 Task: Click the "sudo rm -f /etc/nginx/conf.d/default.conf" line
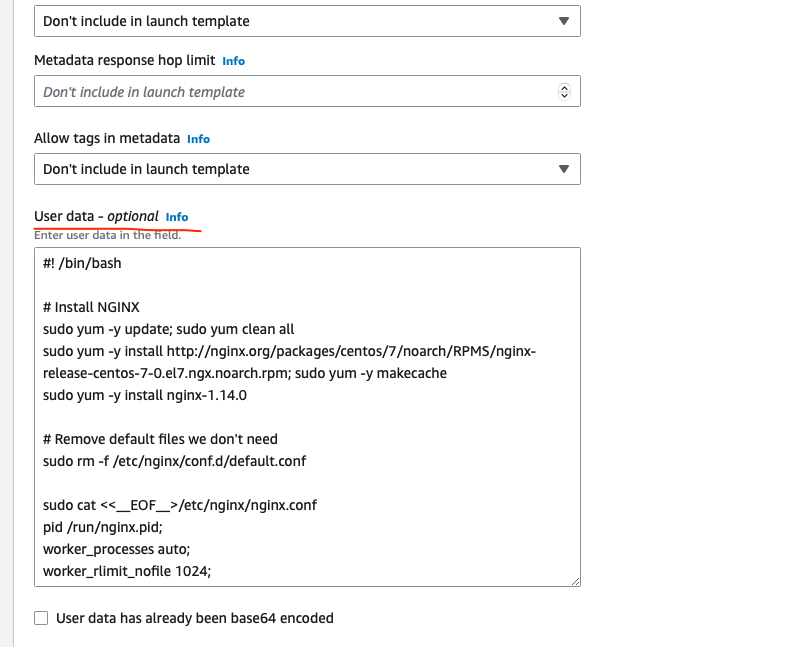click(174, 461)
